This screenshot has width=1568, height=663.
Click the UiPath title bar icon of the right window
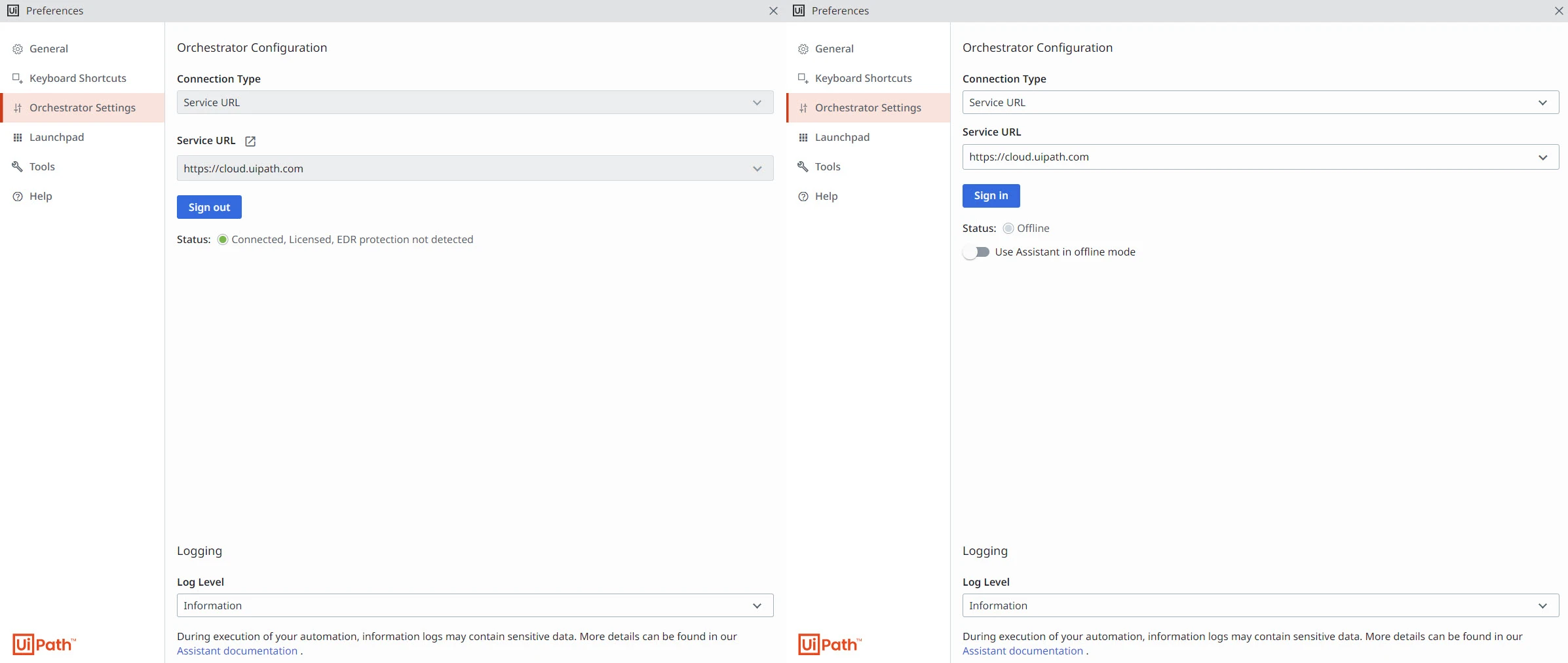(x=799, y=10)
